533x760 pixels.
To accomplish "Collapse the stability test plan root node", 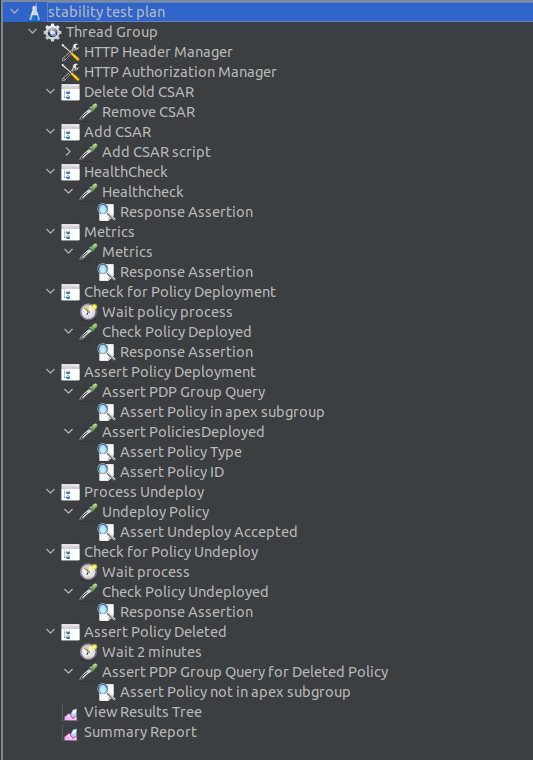I will pyautogui.click(x=15, y=11).
